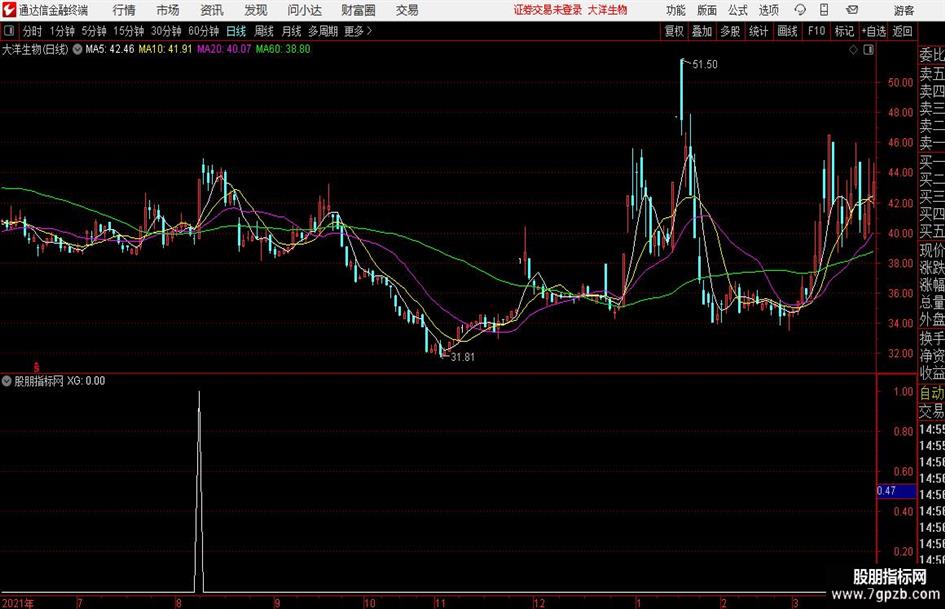Click the 统计 statistics button
The height and width of the screenshot is (609, 945).
[x=758, y=31]
